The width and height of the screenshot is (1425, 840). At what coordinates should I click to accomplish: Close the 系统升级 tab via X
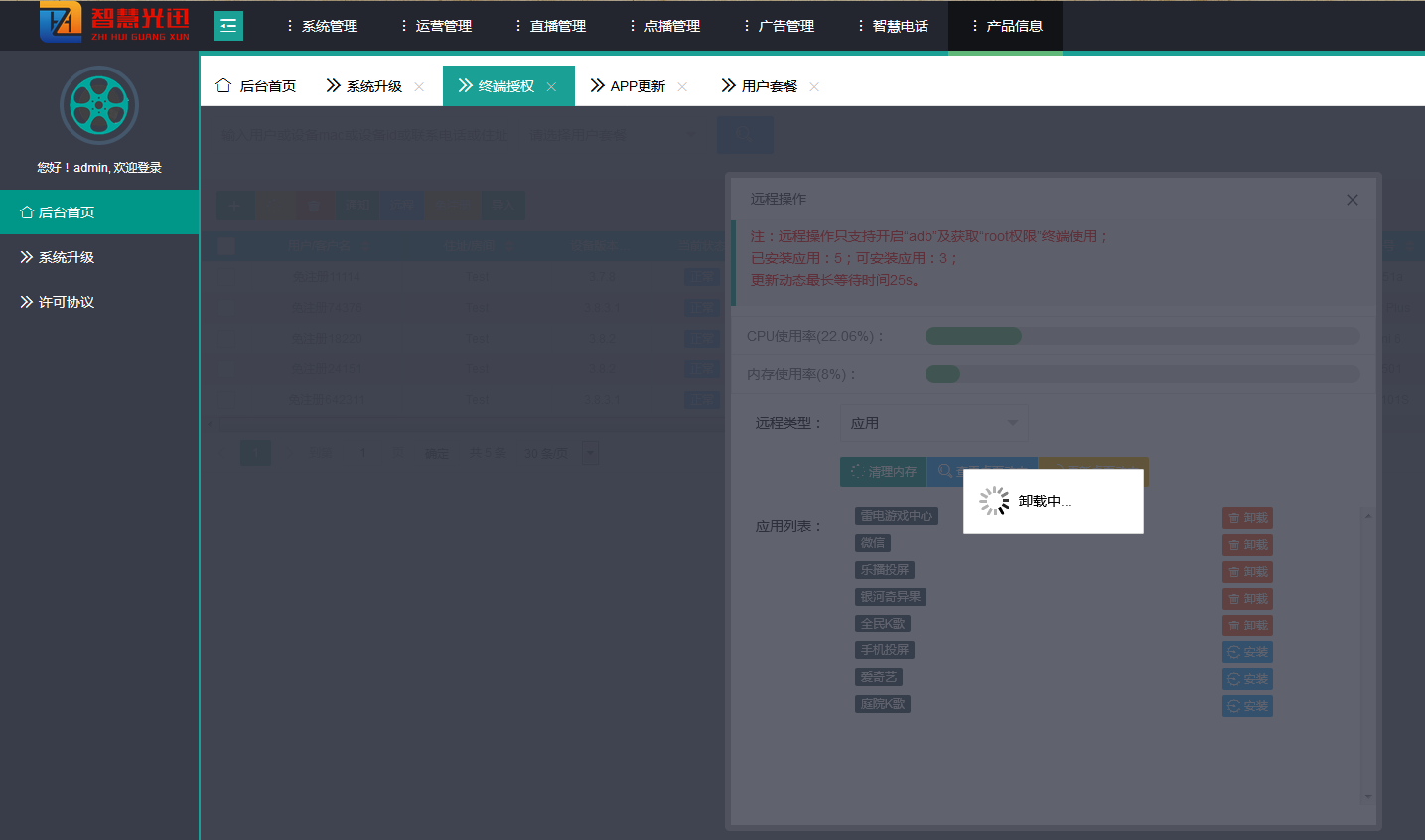coord(419,87)
